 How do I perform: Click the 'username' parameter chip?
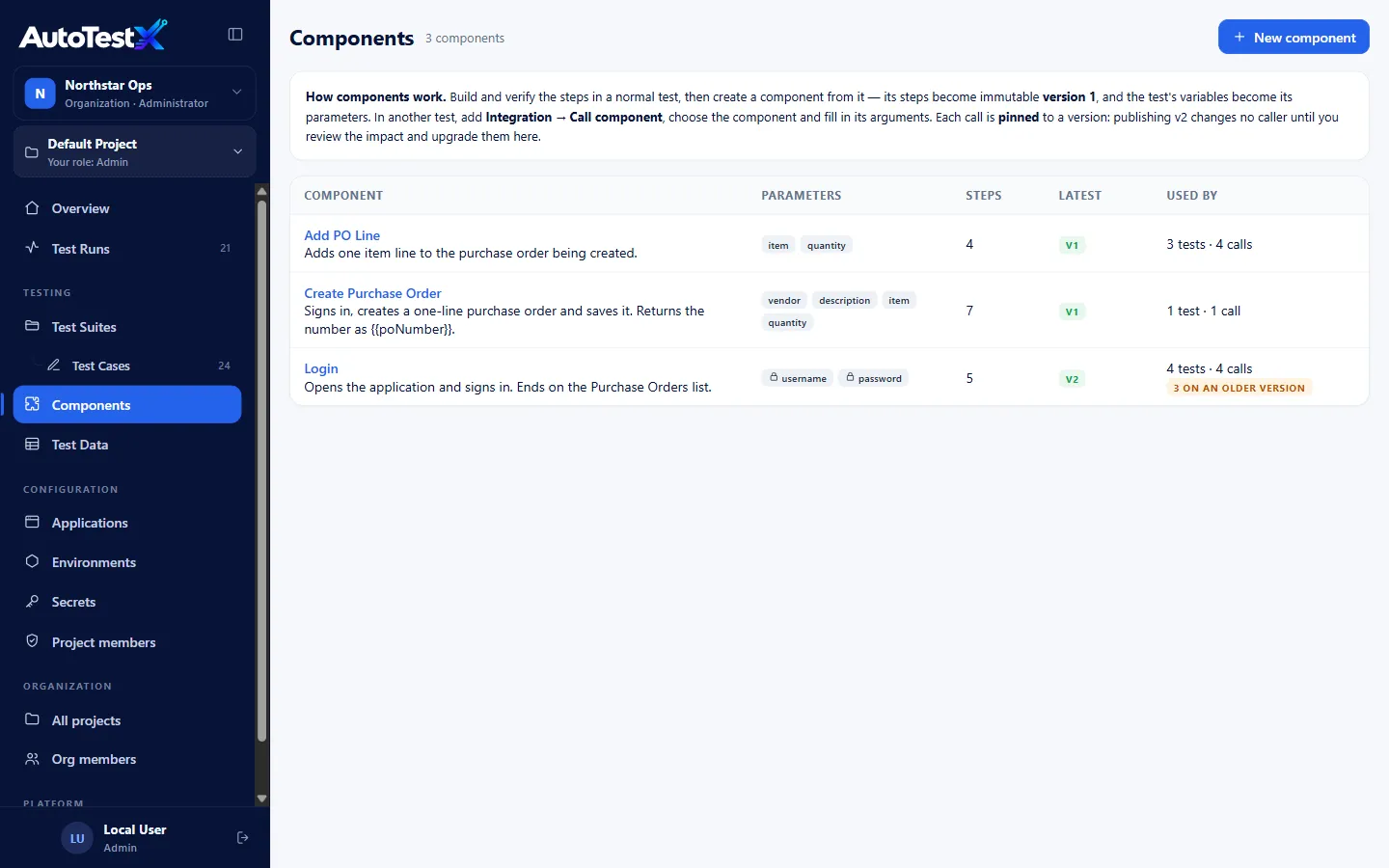(798, 378)
